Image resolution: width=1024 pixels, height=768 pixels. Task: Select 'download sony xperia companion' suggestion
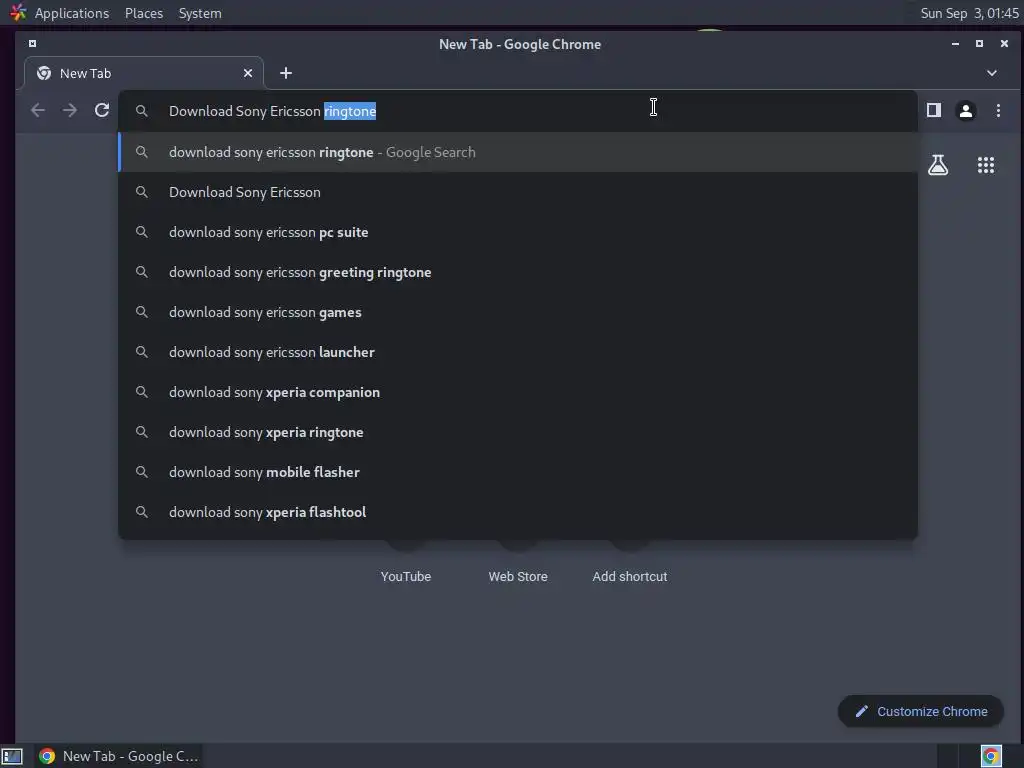[517, 392]
